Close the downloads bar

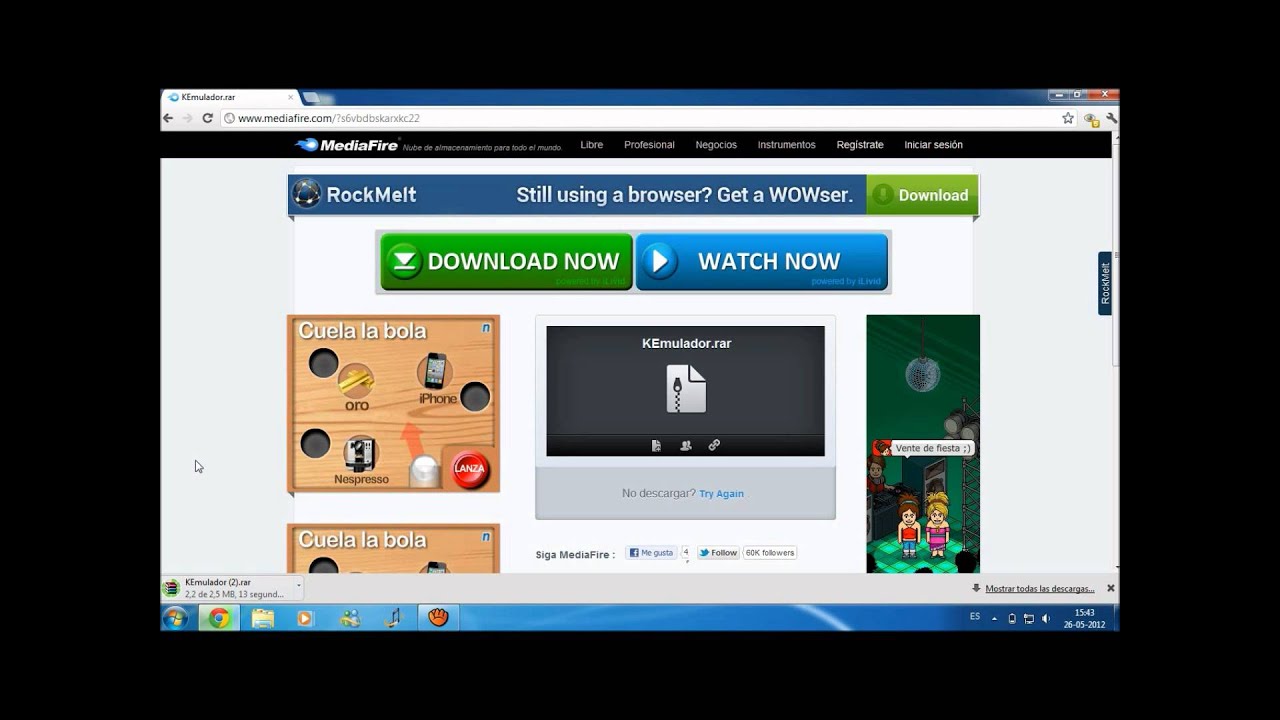(x=1110, y=589)
